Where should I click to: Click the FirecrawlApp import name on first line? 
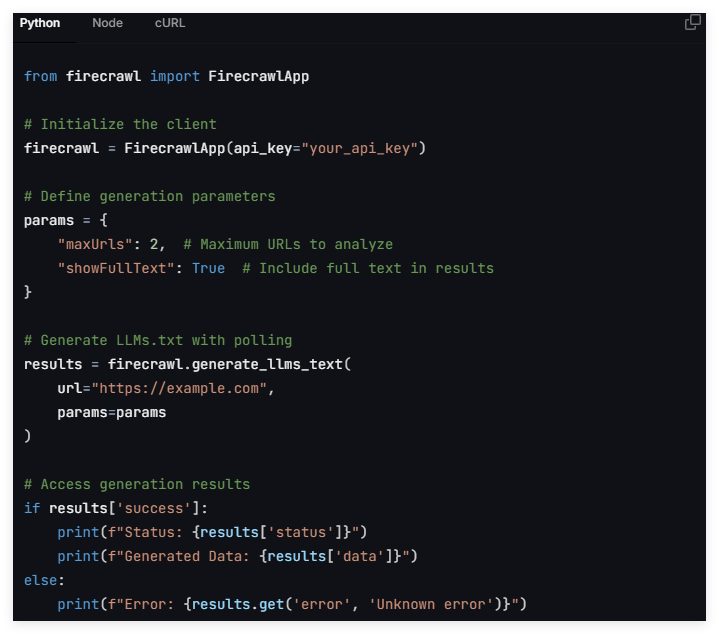pyautogui.click(x=258, y=76)
